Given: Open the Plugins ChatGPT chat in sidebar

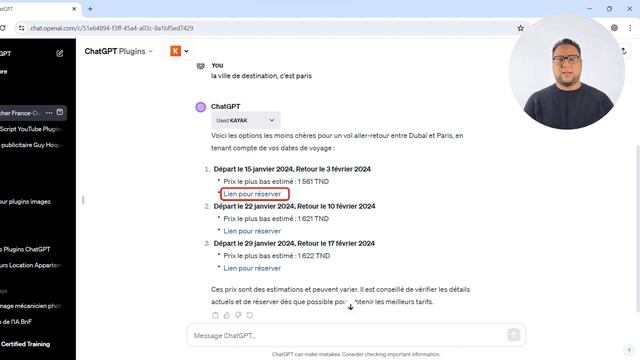Looking at the screenshot, I should point(26,249).
